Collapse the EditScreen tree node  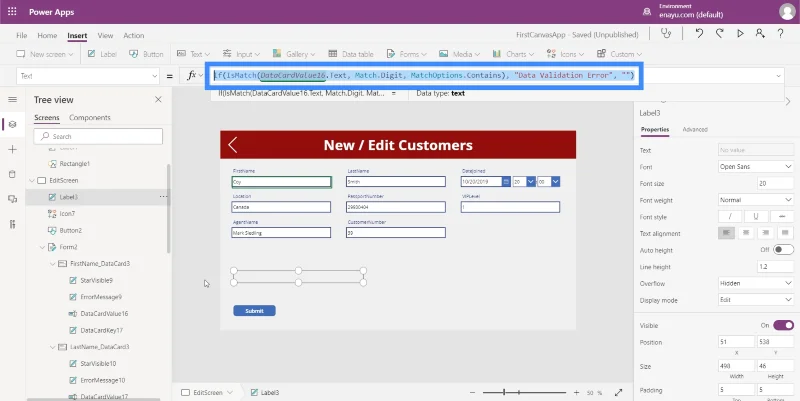[x=32, y=180]
